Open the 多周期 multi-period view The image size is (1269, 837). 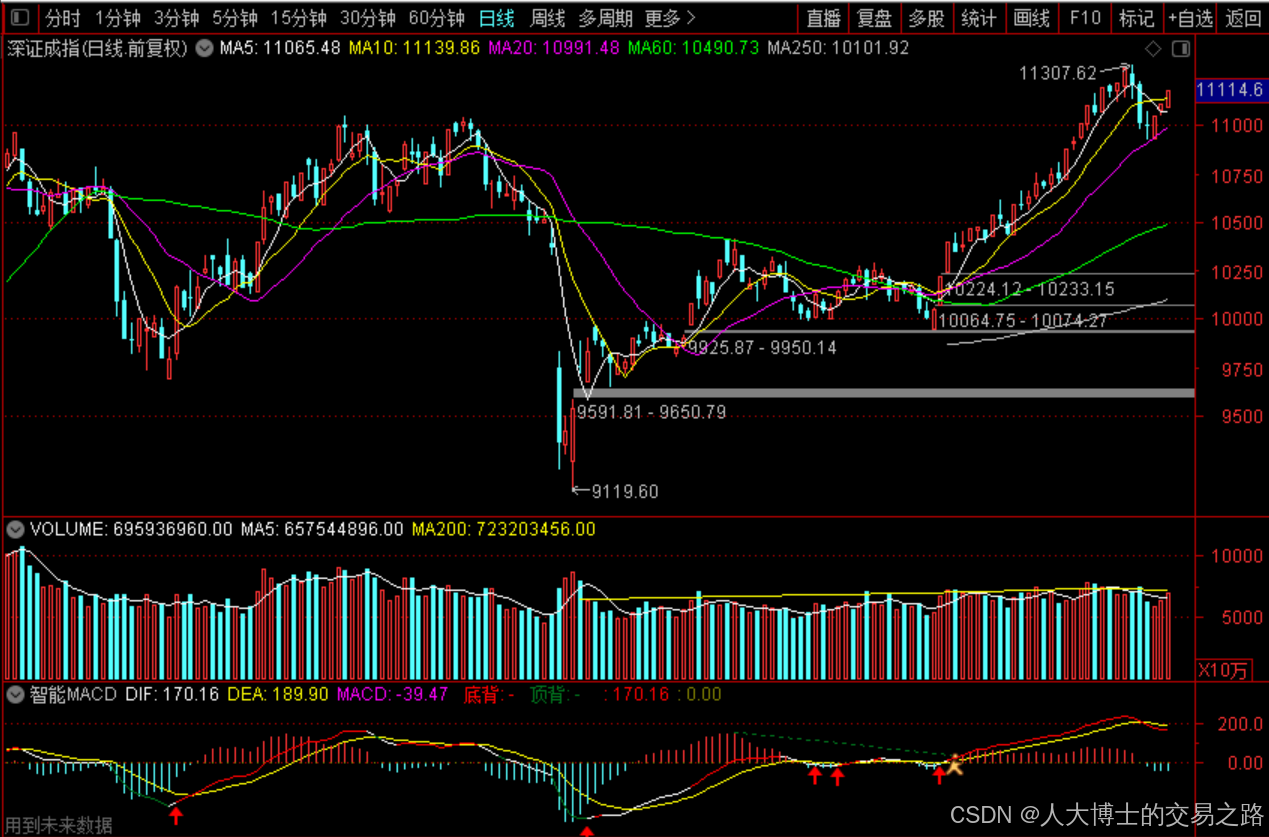[x=605, y=17]
